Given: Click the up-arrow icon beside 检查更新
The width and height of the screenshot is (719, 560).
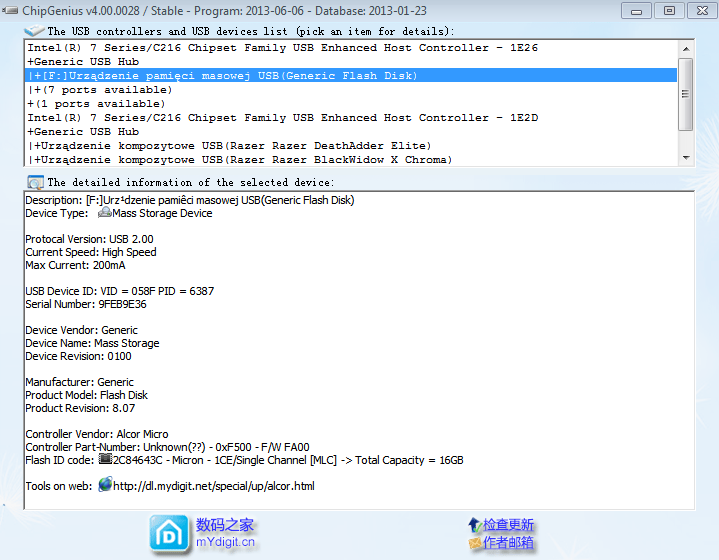Looking at the screenshot, I should pos(475,524).
